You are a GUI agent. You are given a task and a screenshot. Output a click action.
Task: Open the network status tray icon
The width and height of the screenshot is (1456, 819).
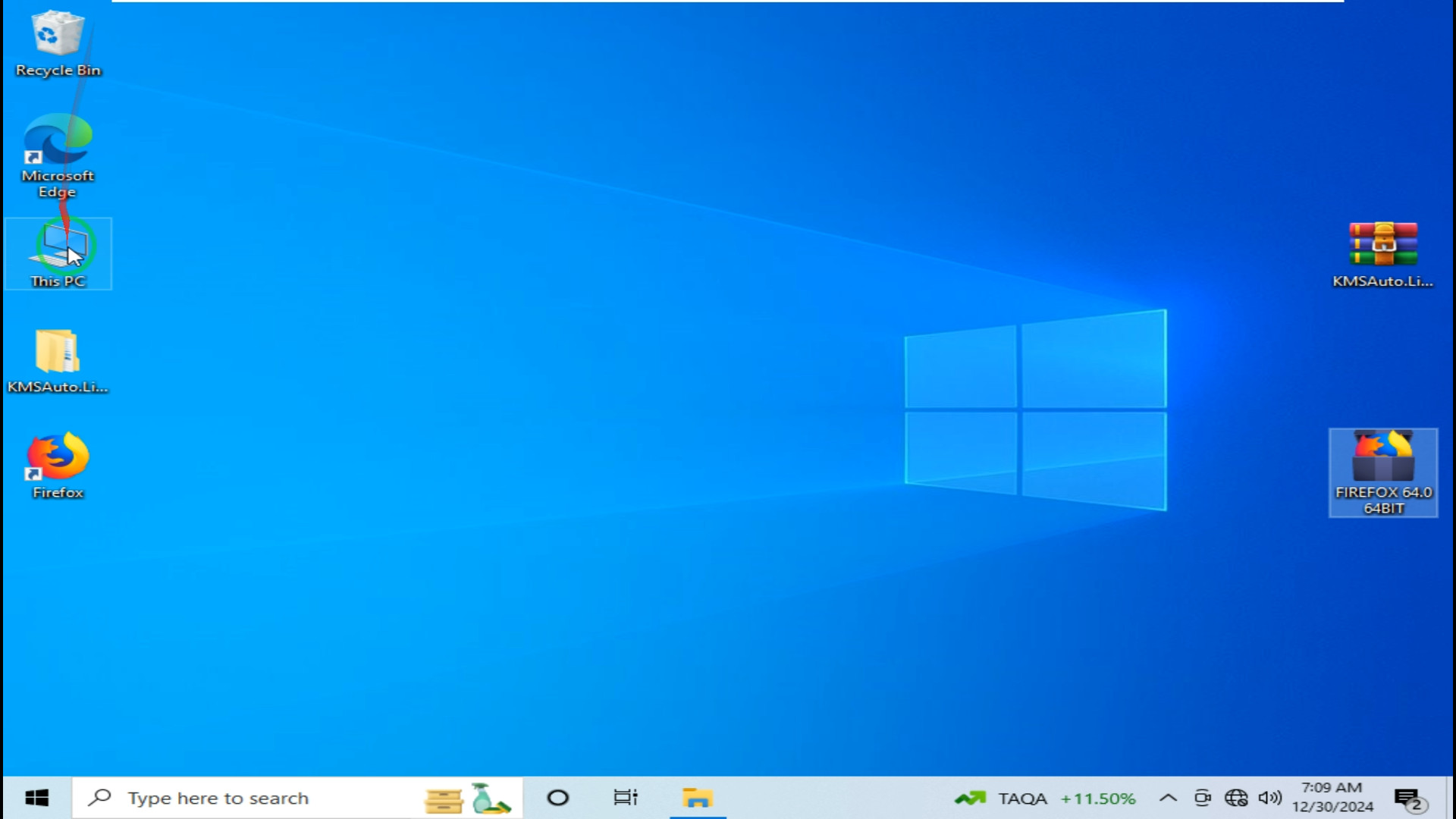click(x=1236, y=798)
